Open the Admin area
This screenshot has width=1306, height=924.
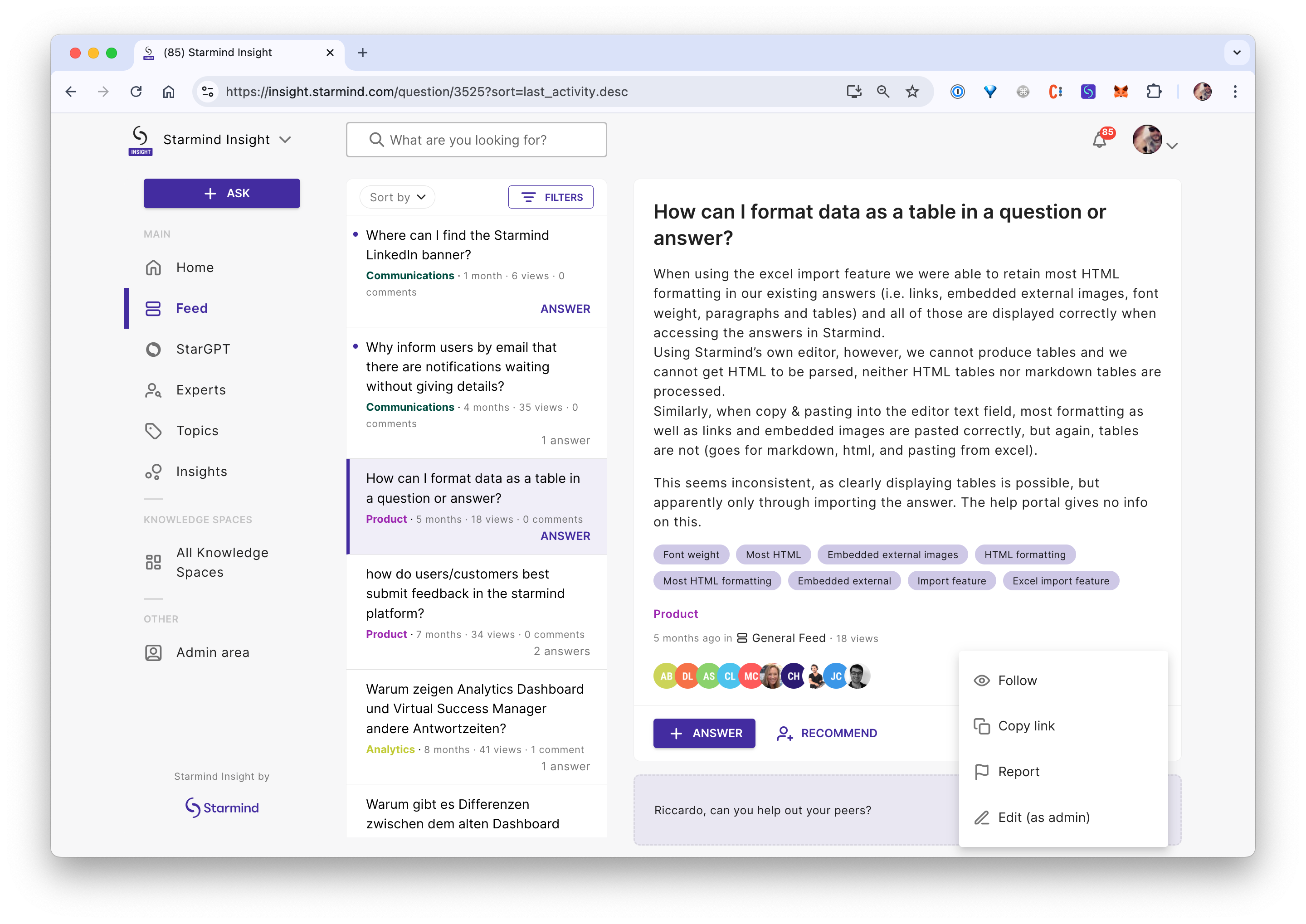click(x=212, y=652)
